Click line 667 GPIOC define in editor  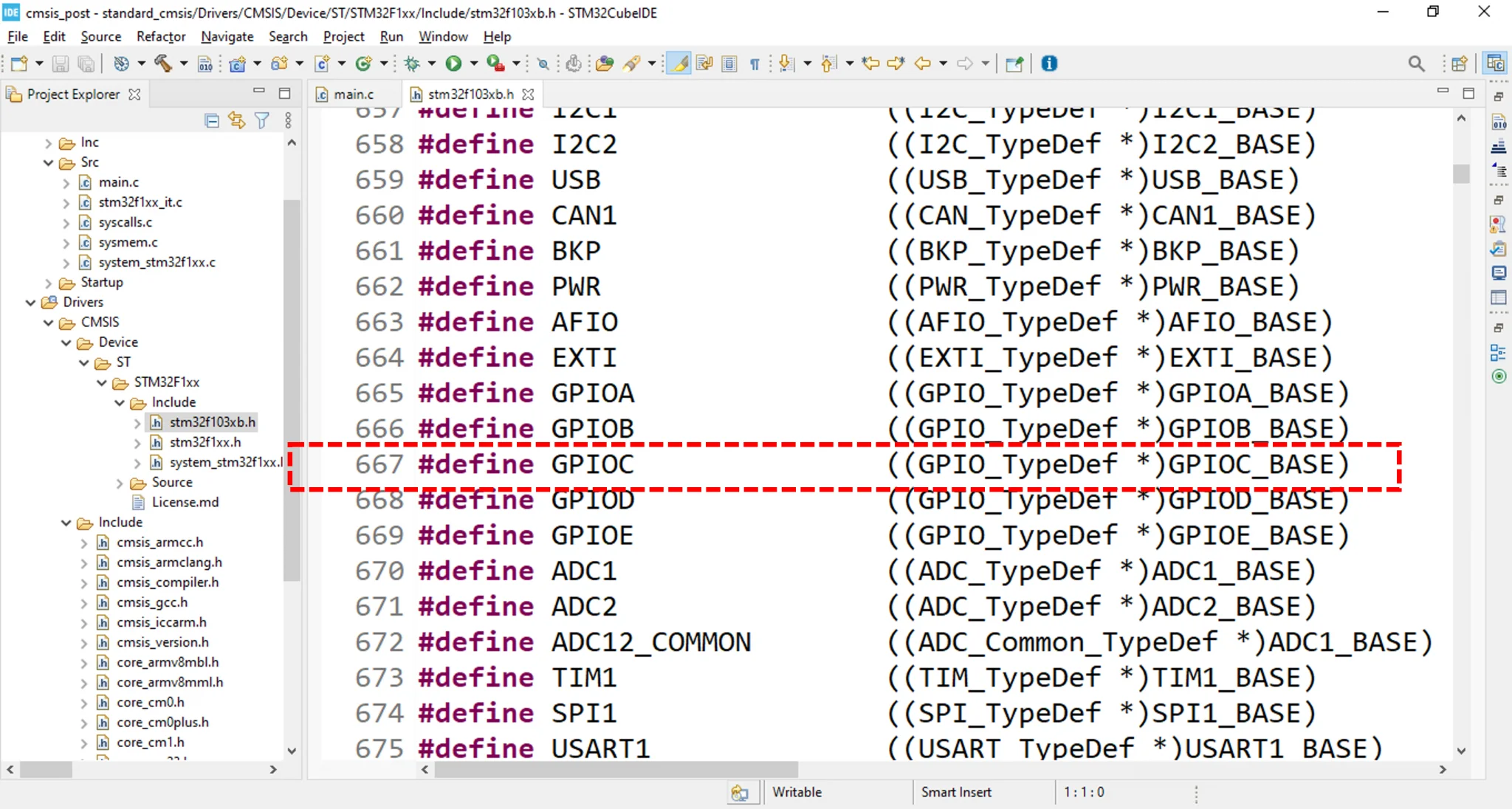click(592, 465)
